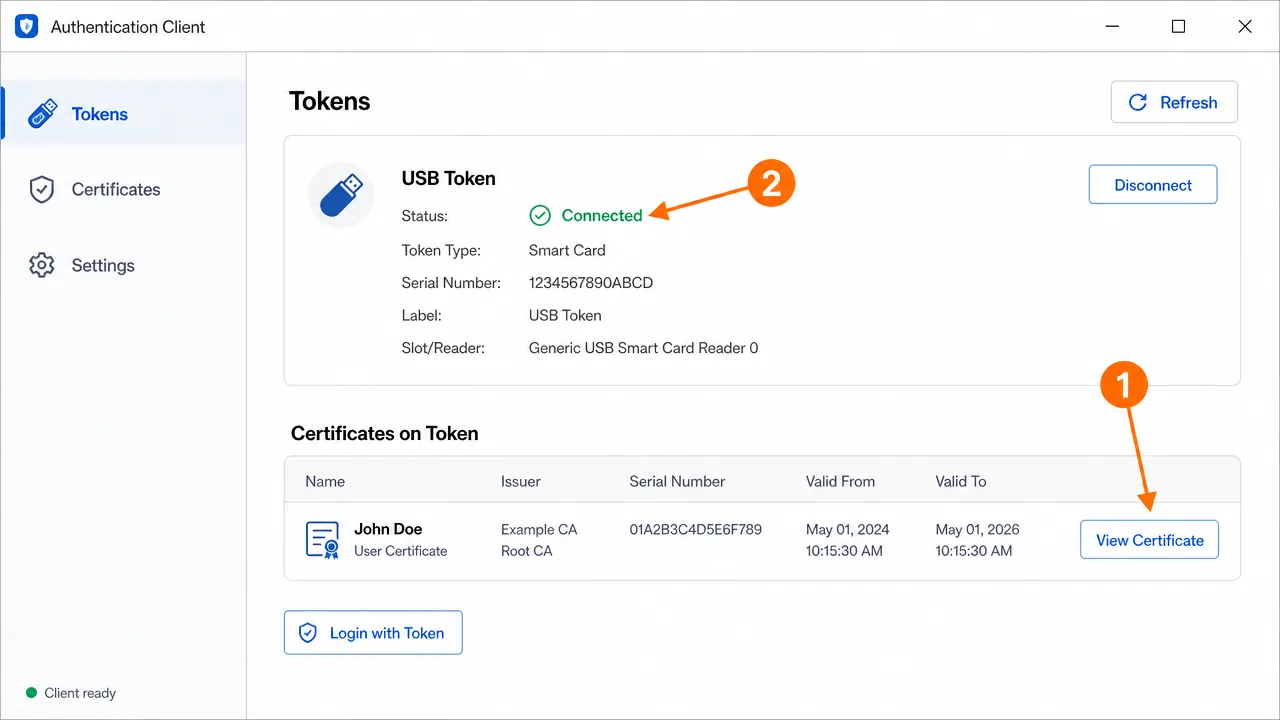View John Doe's certificate

pos(1150,540)
